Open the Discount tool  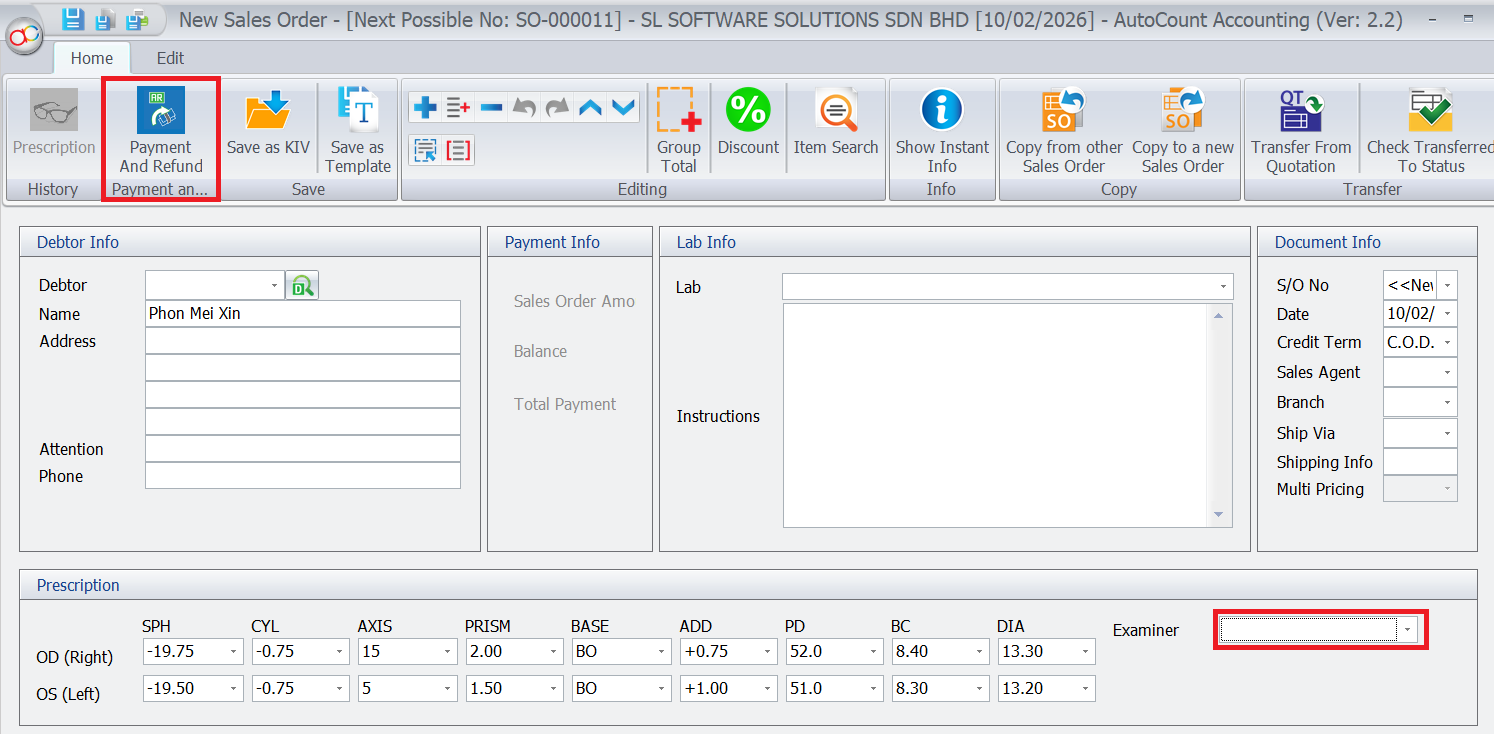click(x=748, y=111)
